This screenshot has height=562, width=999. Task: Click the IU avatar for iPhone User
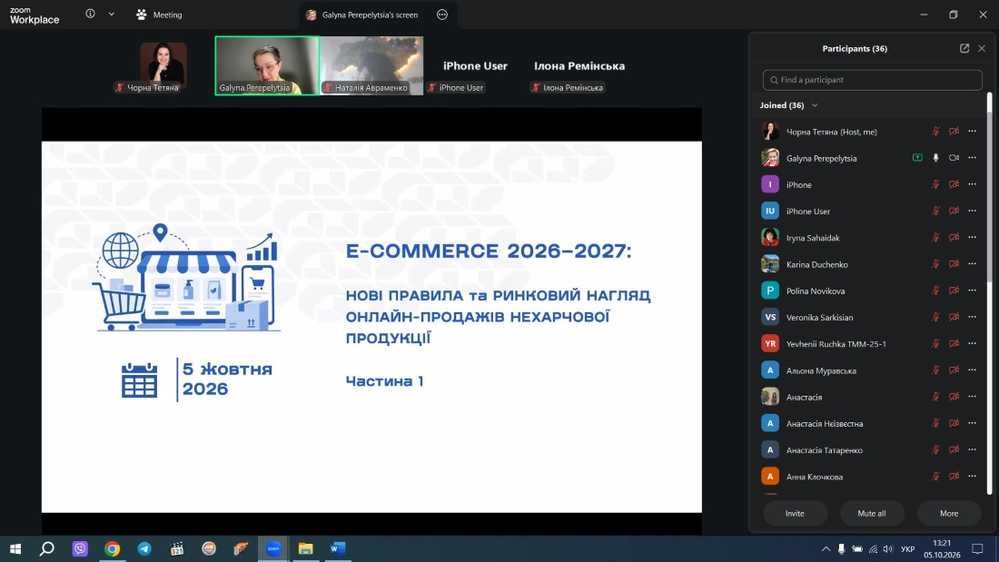pos(770,211)
